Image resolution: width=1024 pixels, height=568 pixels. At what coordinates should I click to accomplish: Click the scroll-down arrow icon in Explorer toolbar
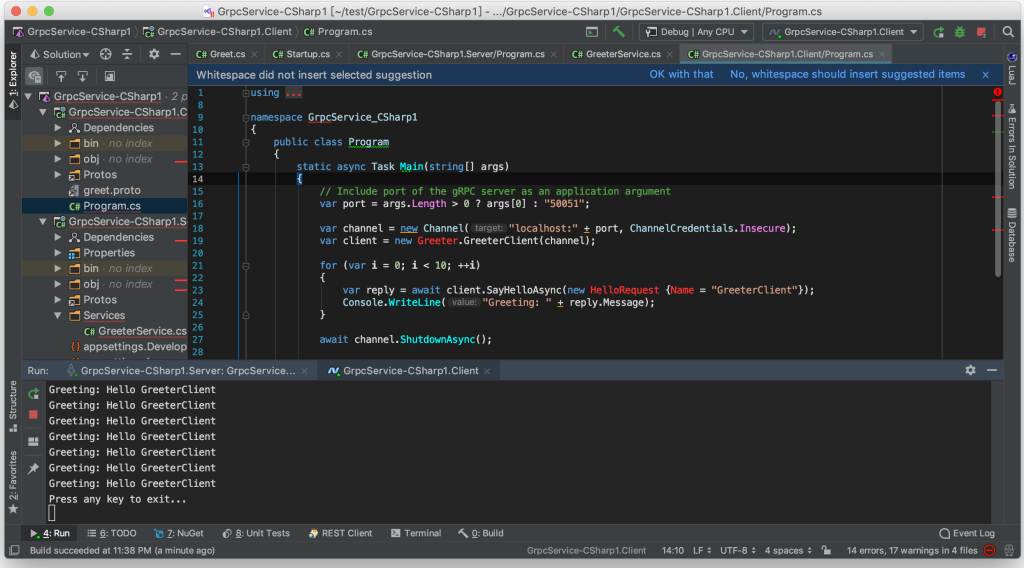click(82, 76)
